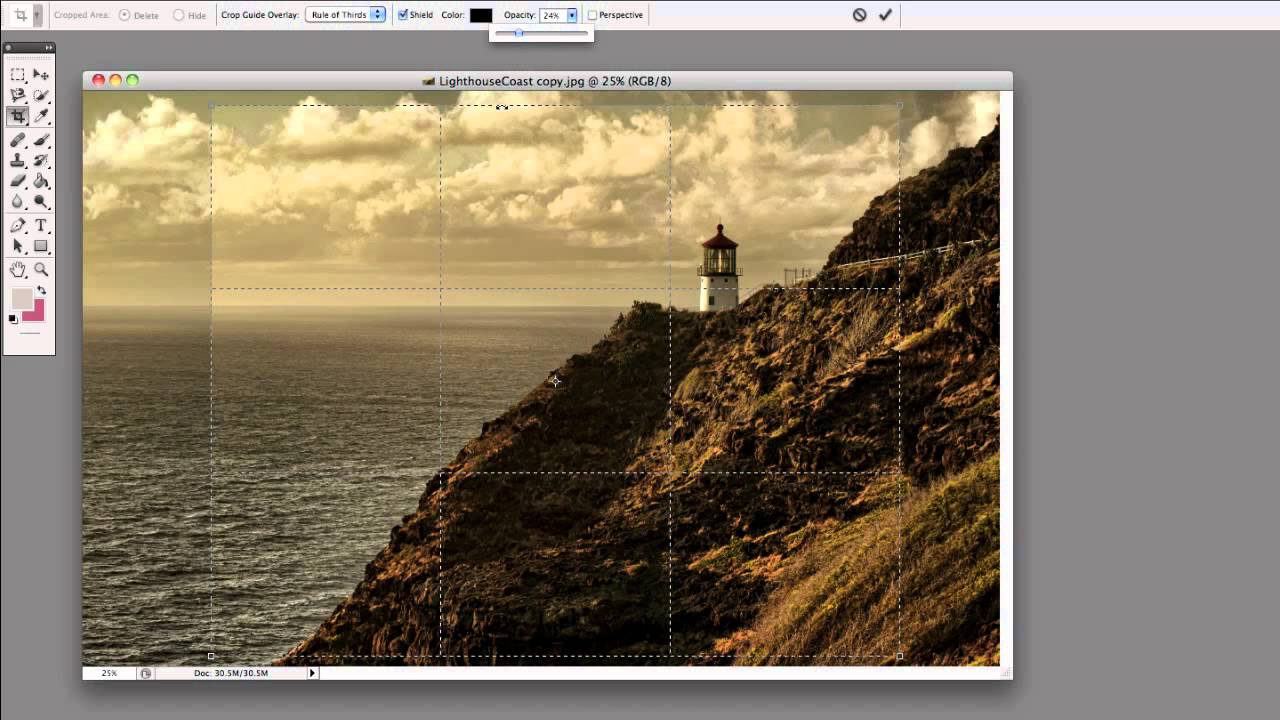Select the Blur tool
Screen dimensions: 1280x720
(x=18, y=202)
